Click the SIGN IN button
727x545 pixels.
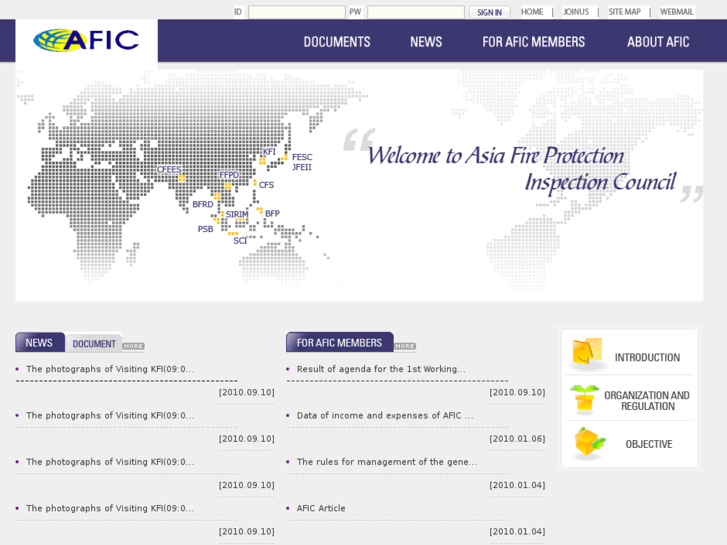[x=489, y=13]
